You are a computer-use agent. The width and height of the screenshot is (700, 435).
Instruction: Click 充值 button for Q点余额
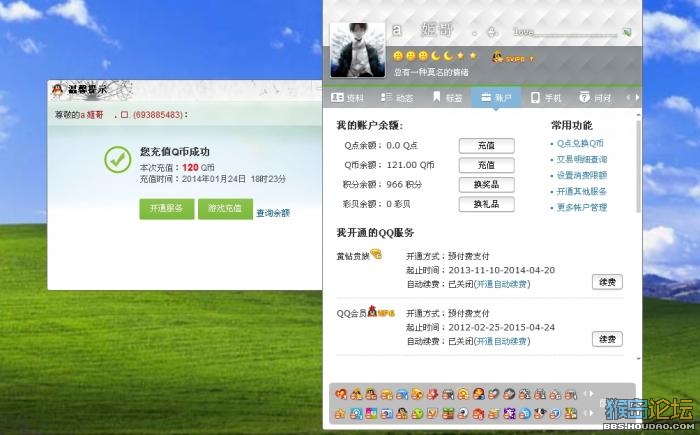tap(487, 146)
